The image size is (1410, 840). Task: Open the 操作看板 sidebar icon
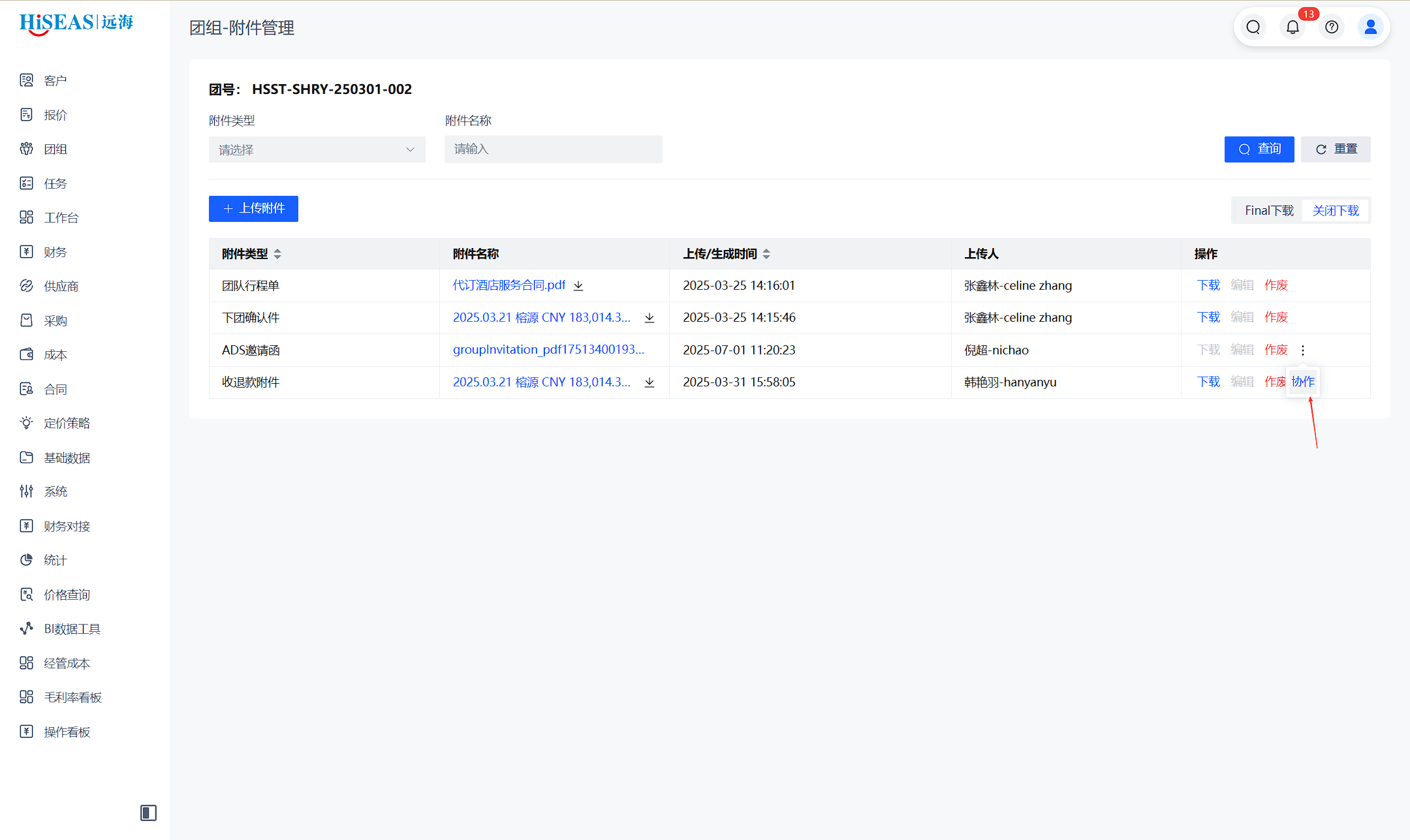(26, 732)
